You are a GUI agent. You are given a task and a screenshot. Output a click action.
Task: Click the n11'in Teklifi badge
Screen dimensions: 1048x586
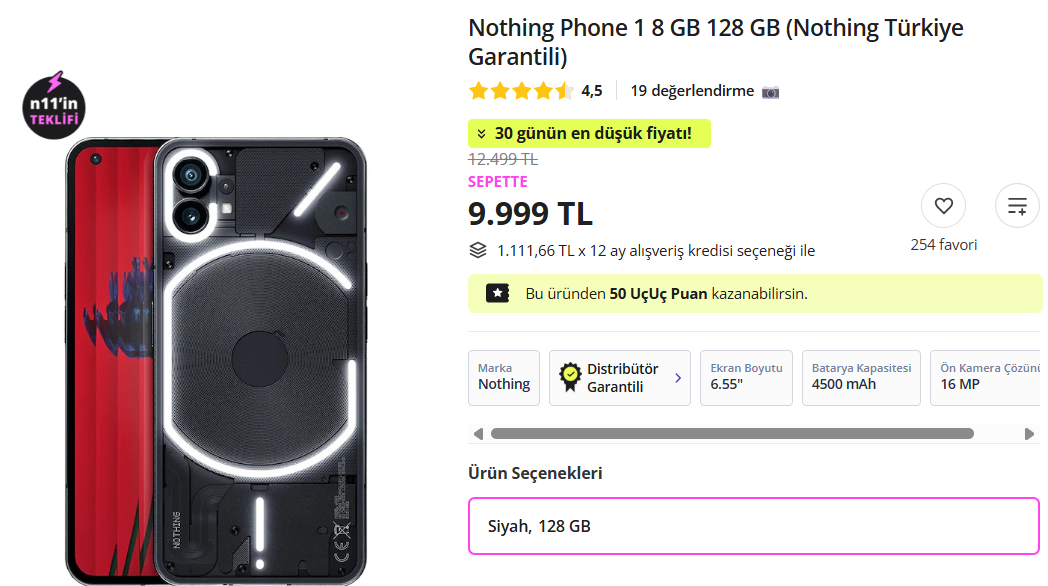pyautogui.click(x=55, y=106)
